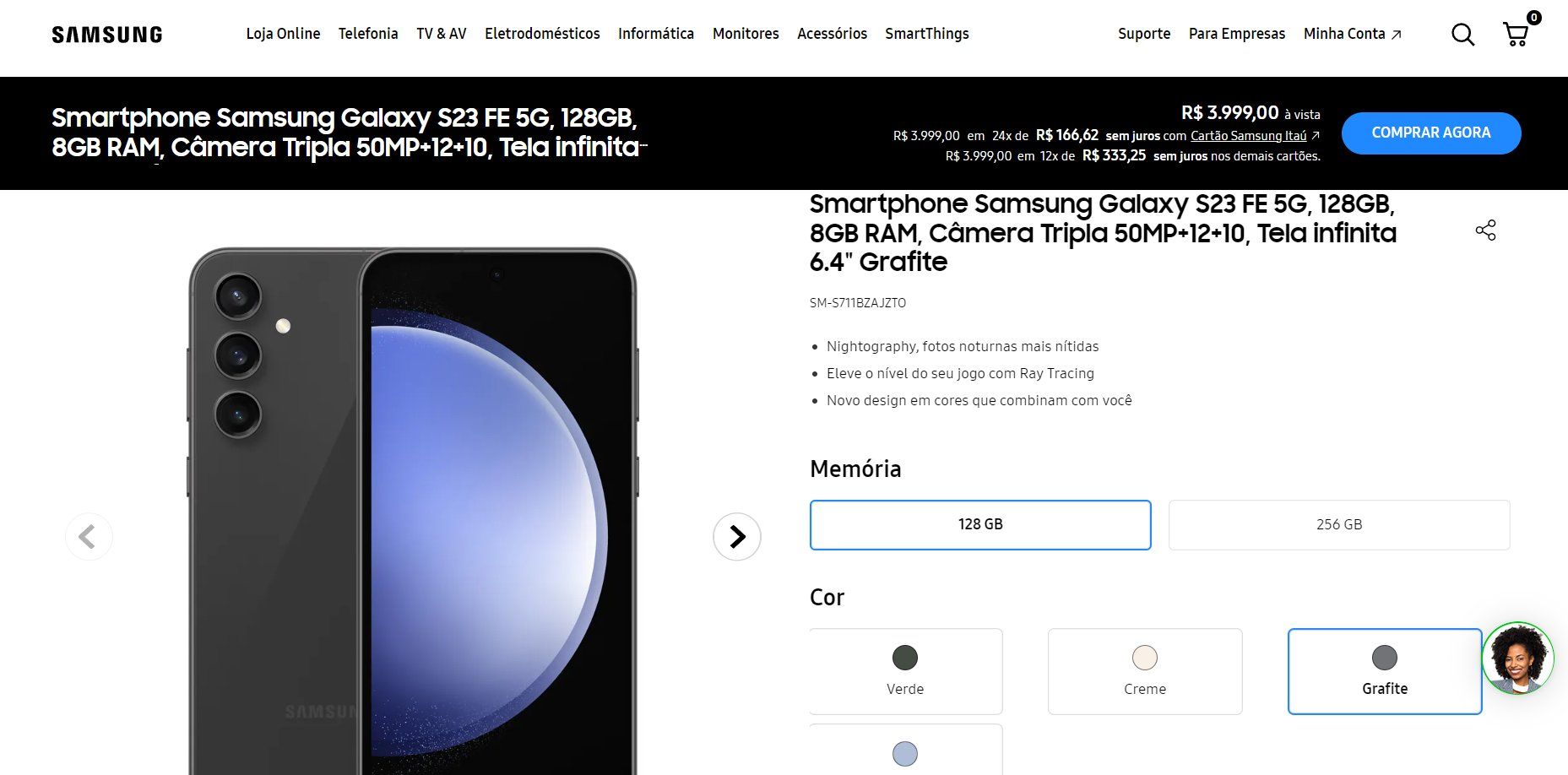This screenshot has height=775, width=1568.
Task: Click the share product icon
Action: pyautogui.click(x=1485, y=230)
